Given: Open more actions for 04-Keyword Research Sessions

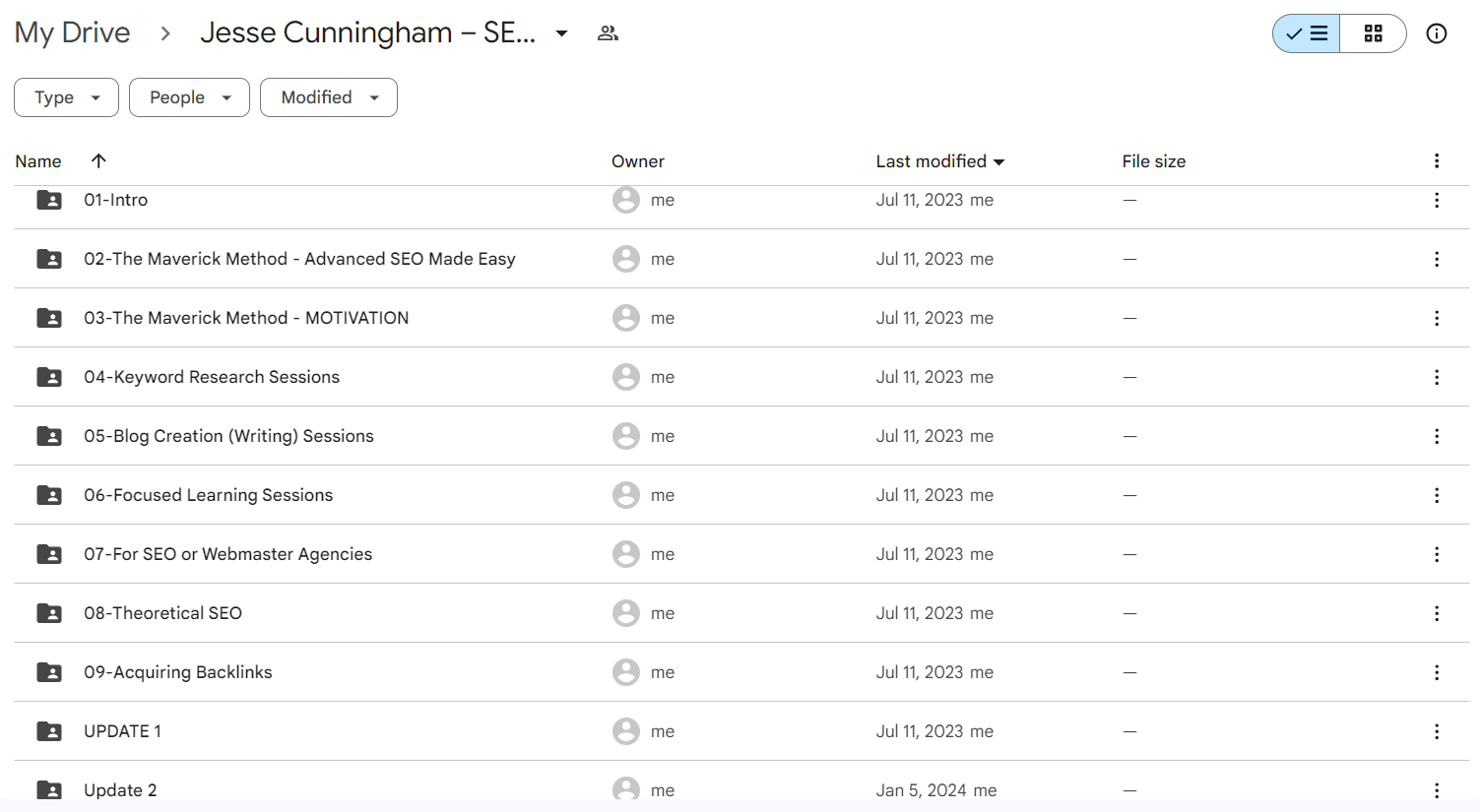Looking at the screenshot, I should [1437, 377].
